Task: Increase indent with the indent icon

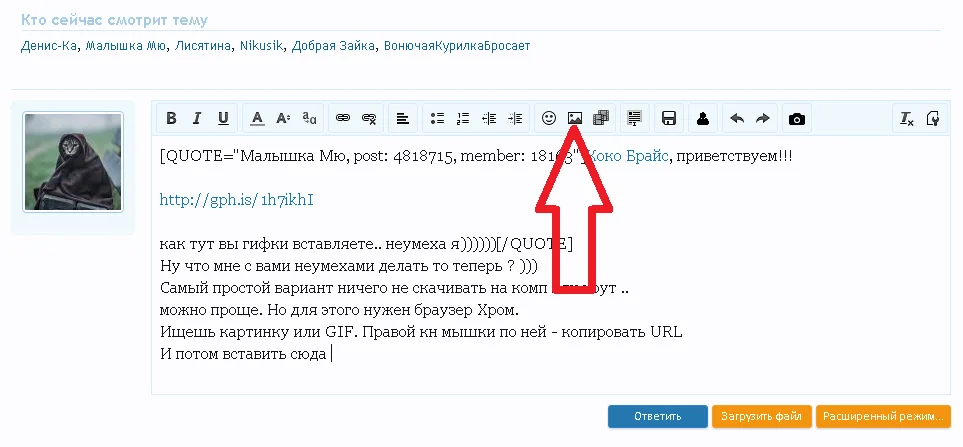Action: [x=515, y=119]
